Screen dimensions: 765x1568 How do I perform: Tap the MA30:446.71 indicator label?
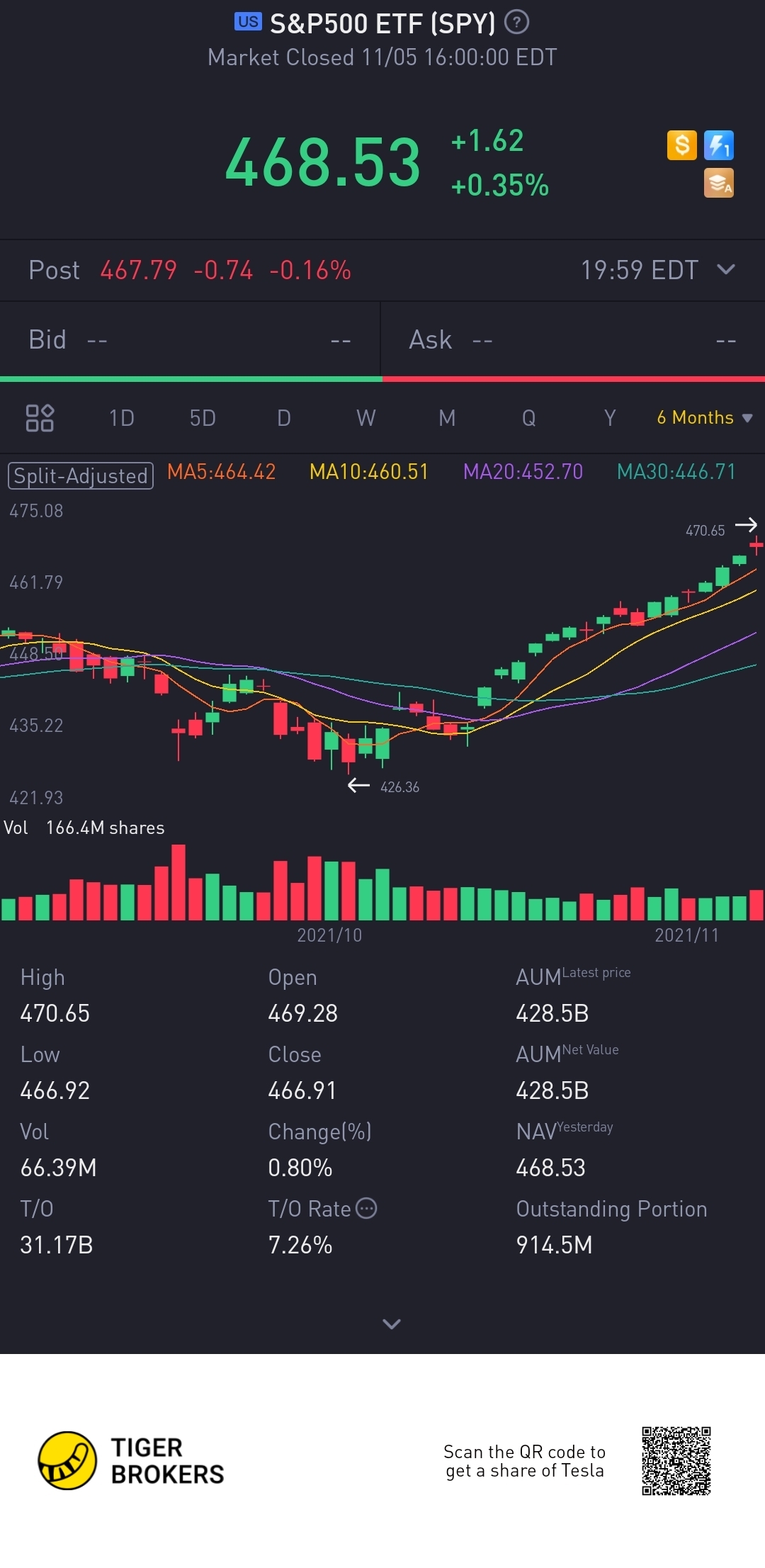(x=676, y=472)
